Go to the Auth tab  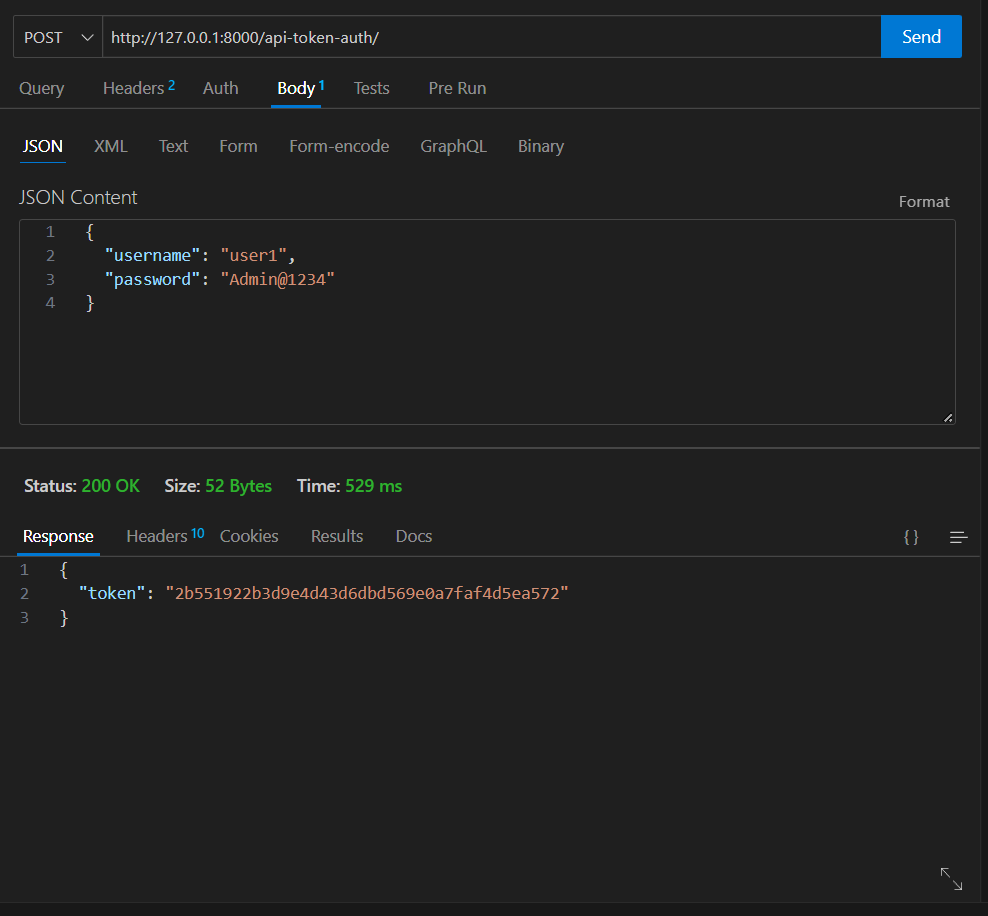(221, 88)
